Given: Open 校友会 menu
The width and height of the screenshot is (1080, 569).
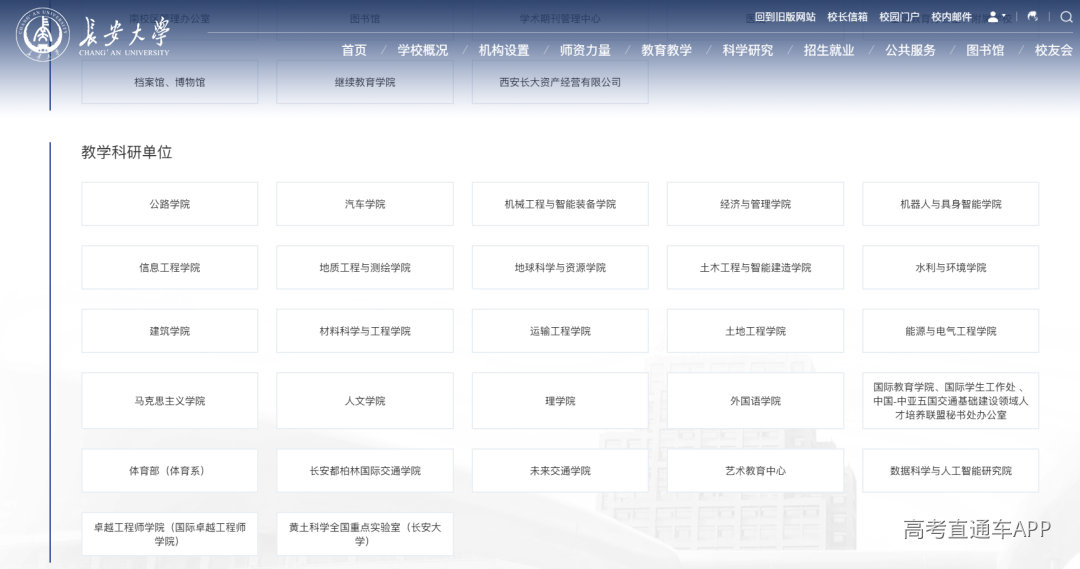Looking at the screenshot, I should coord(1054,50).
